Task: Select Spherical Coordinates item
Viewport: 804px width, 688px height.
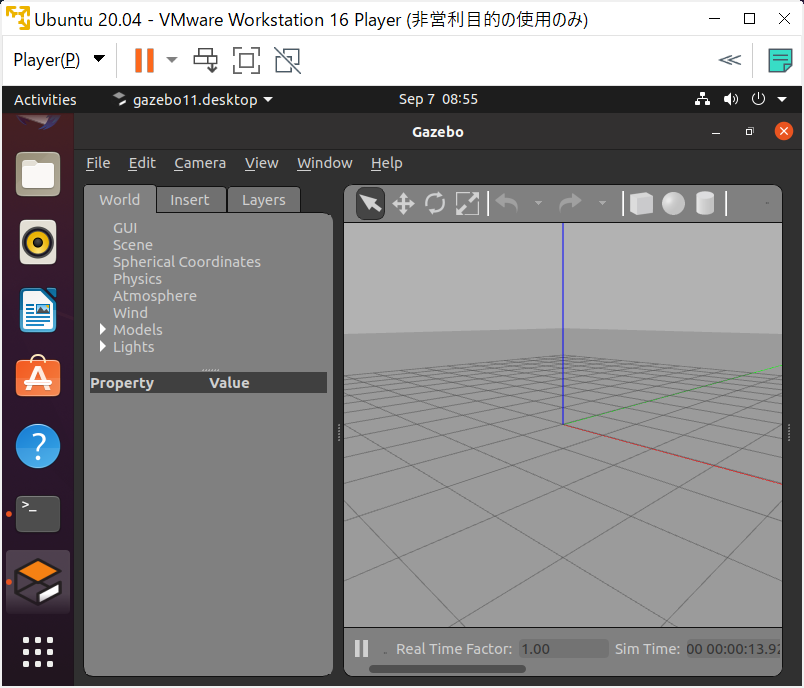Action: [x=187, y=261]
